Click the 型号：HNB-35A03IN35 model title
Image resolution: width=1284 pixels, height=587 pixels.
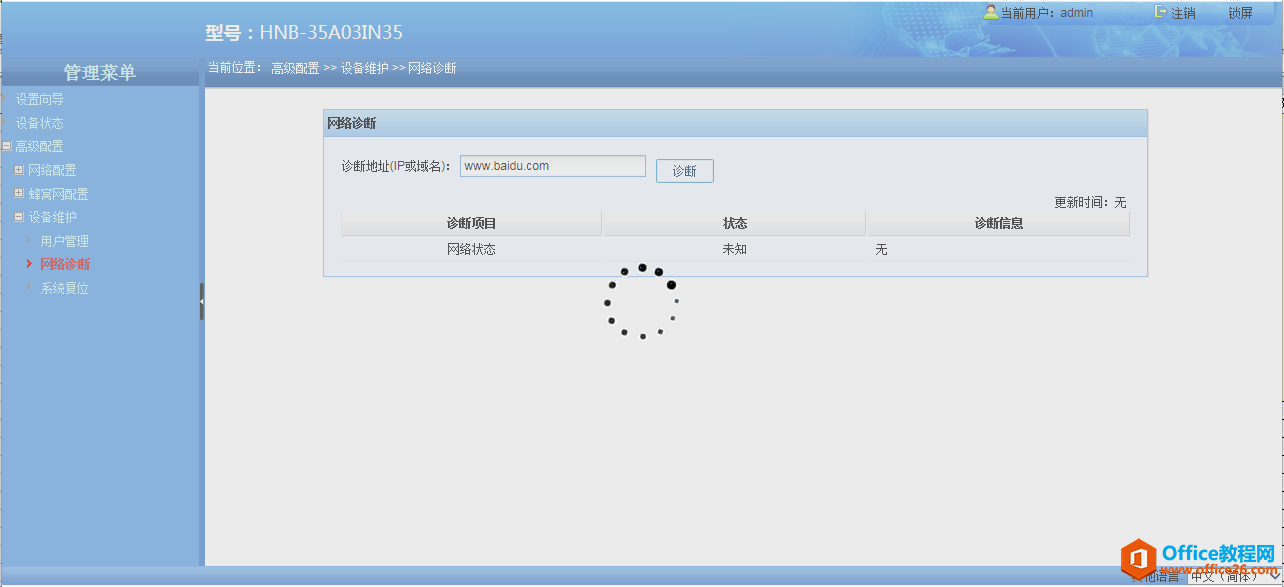(304, 32)
